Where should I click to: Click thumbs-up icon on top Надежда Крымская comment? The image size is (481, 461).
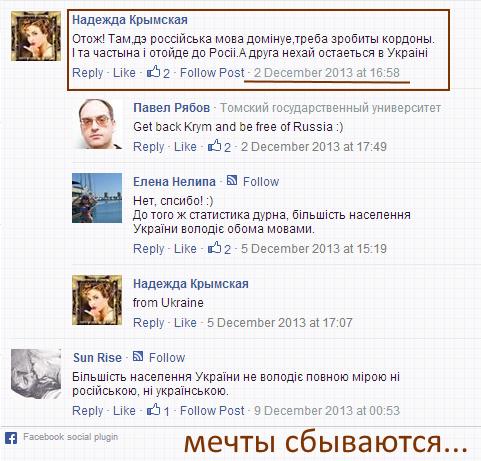pos(154,72)
